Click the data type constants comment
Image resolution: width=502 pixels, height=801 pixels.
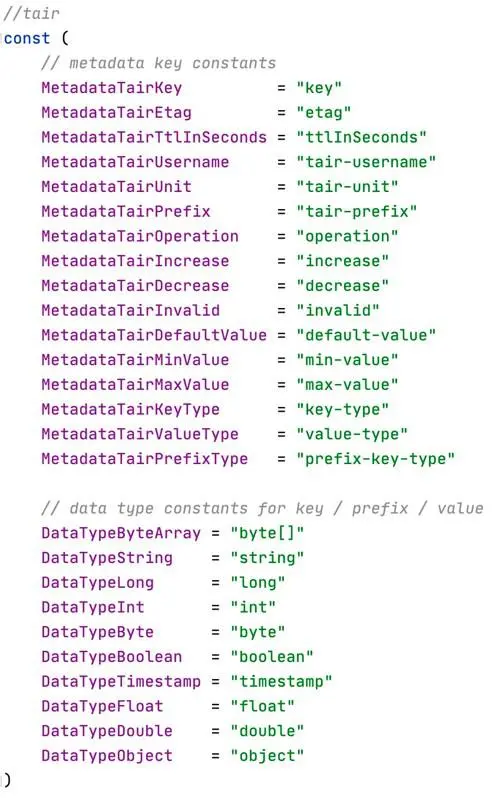(262, 508)
